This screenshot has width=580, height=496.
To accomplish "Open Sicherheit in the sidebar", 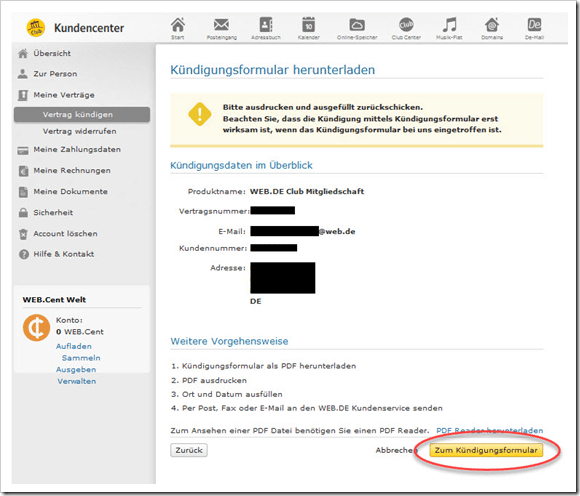I will click(53, 213).
